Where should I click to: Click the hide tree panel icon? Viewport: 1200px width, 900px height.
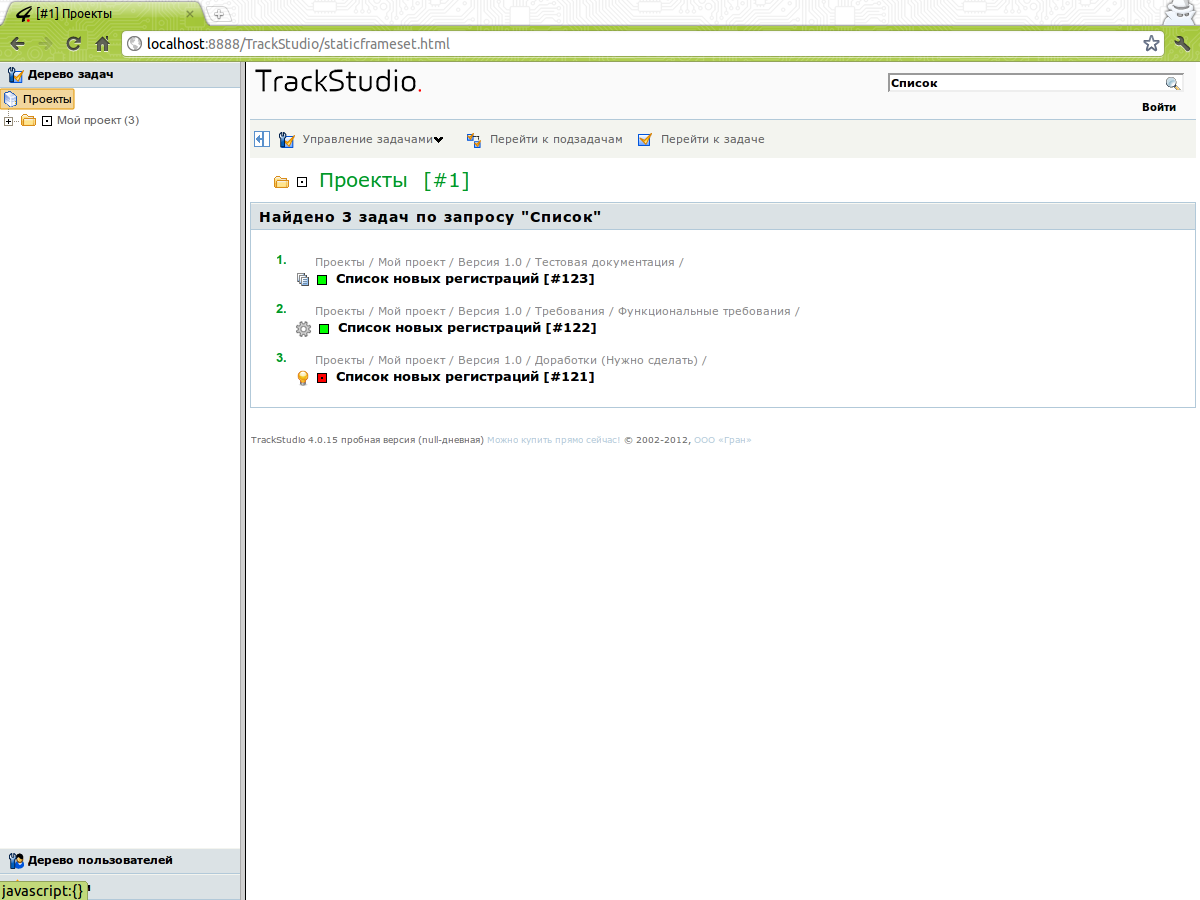click(x=262, y=139)
